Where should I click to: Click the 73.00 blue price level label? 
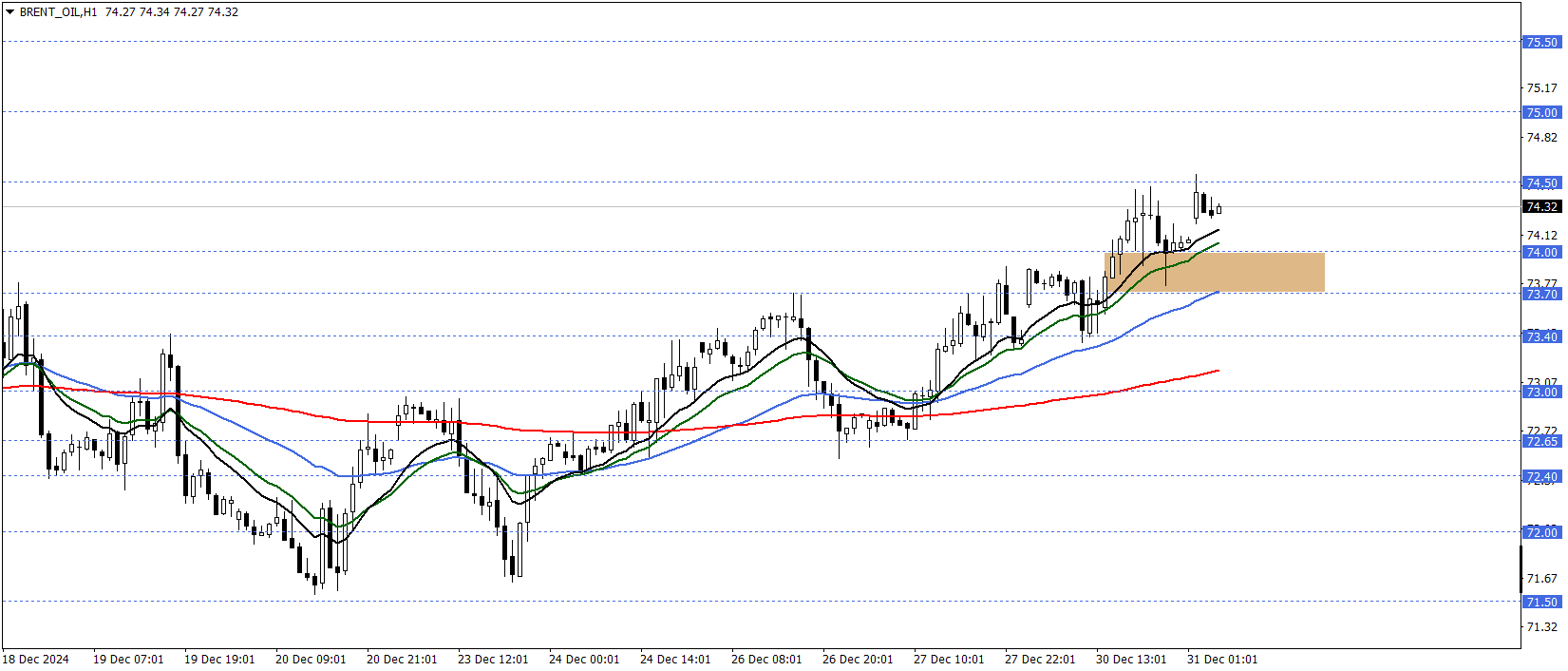pos(1541,392)
